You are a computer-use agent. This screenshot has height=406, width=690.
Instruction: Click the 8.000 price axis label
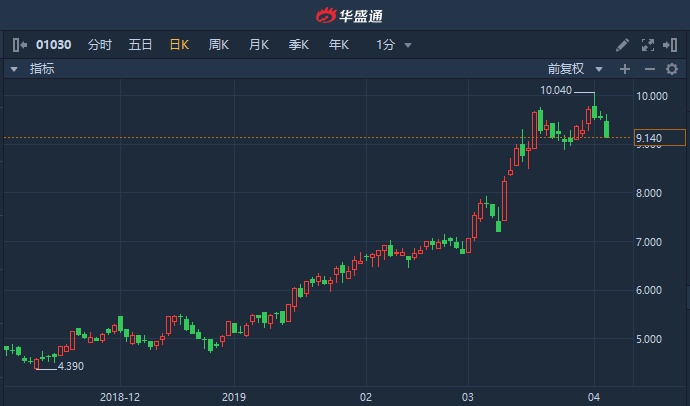click(x=649, y=193)
